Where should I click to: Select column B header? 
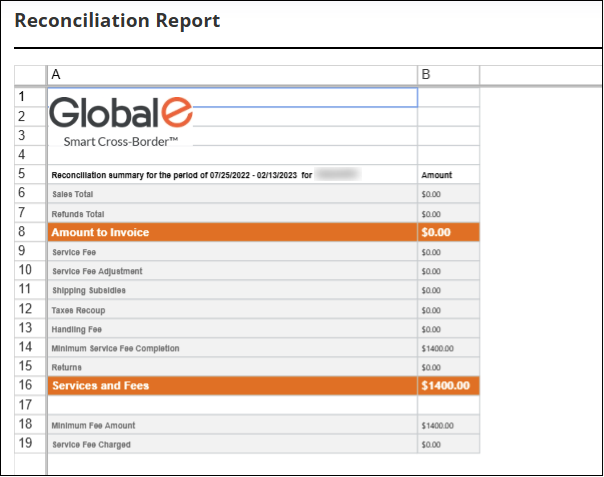448,75
